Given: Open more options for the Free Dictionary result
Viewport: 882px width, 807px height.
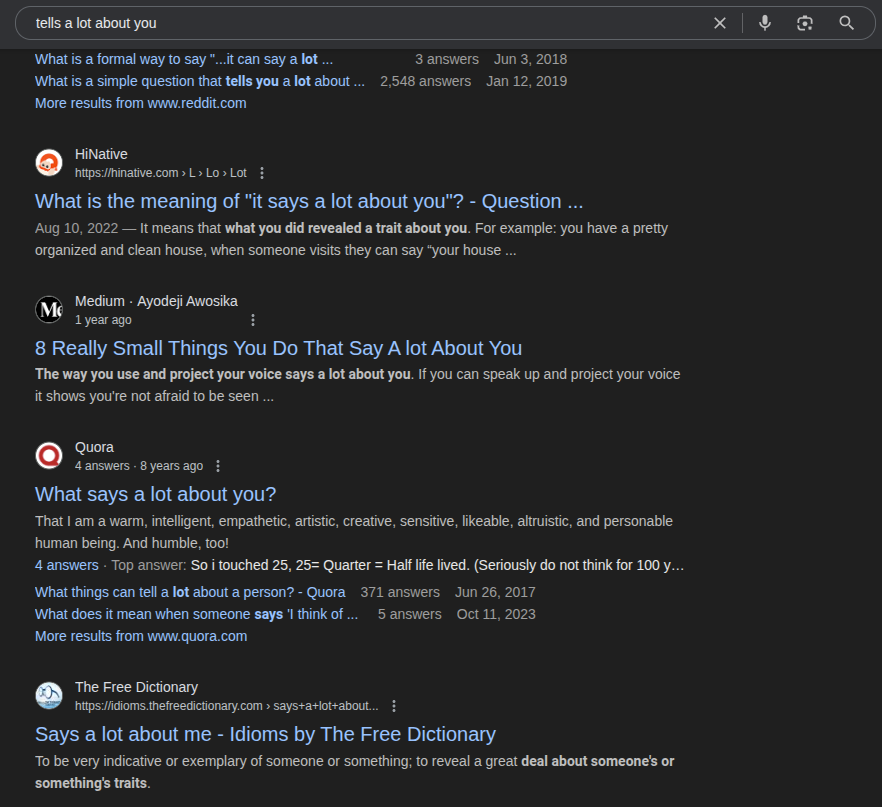Looking at the screenshot, I should [394, 706].
